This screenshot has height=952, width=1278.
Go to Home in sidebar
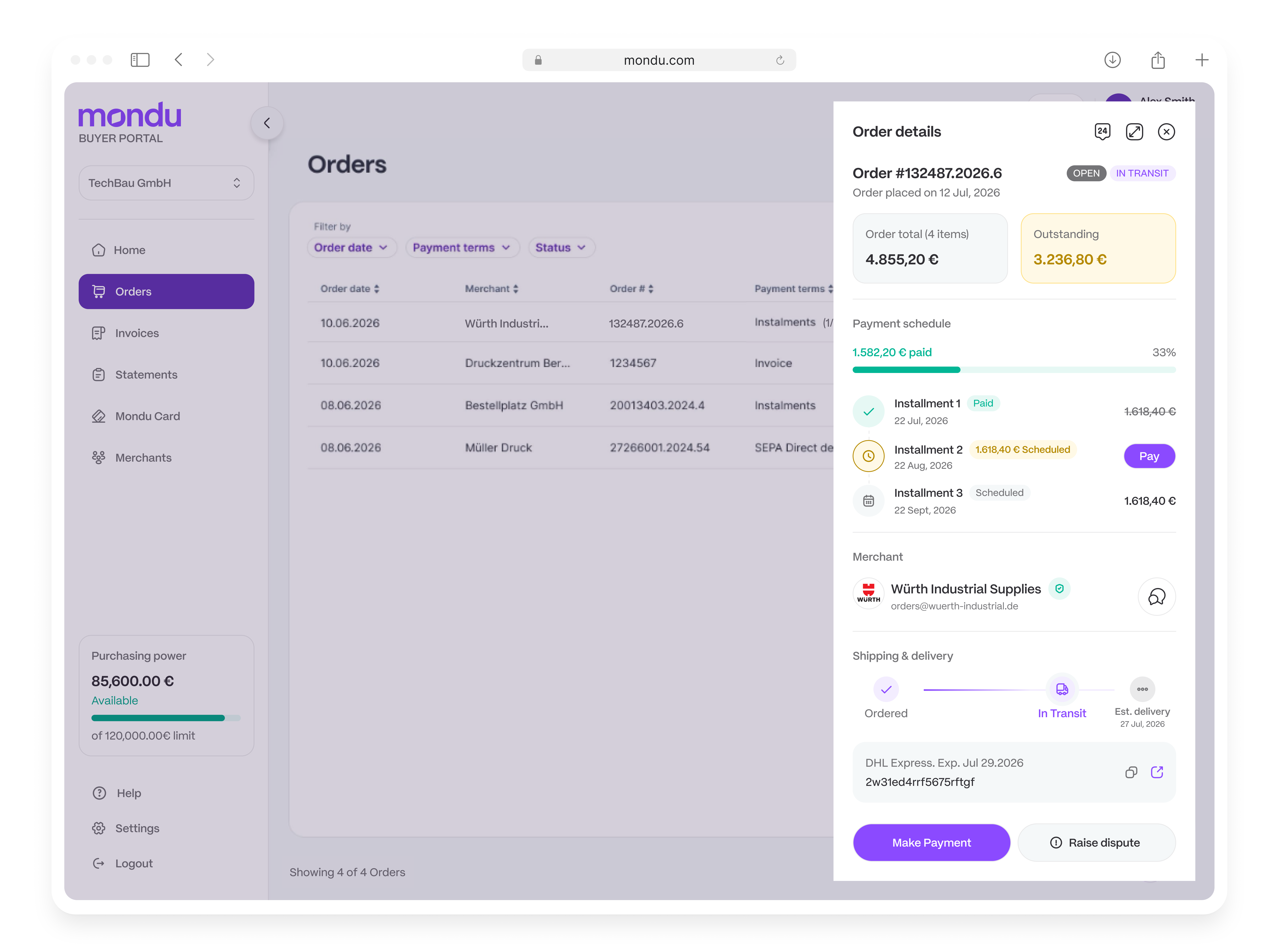tap(166, 250)
